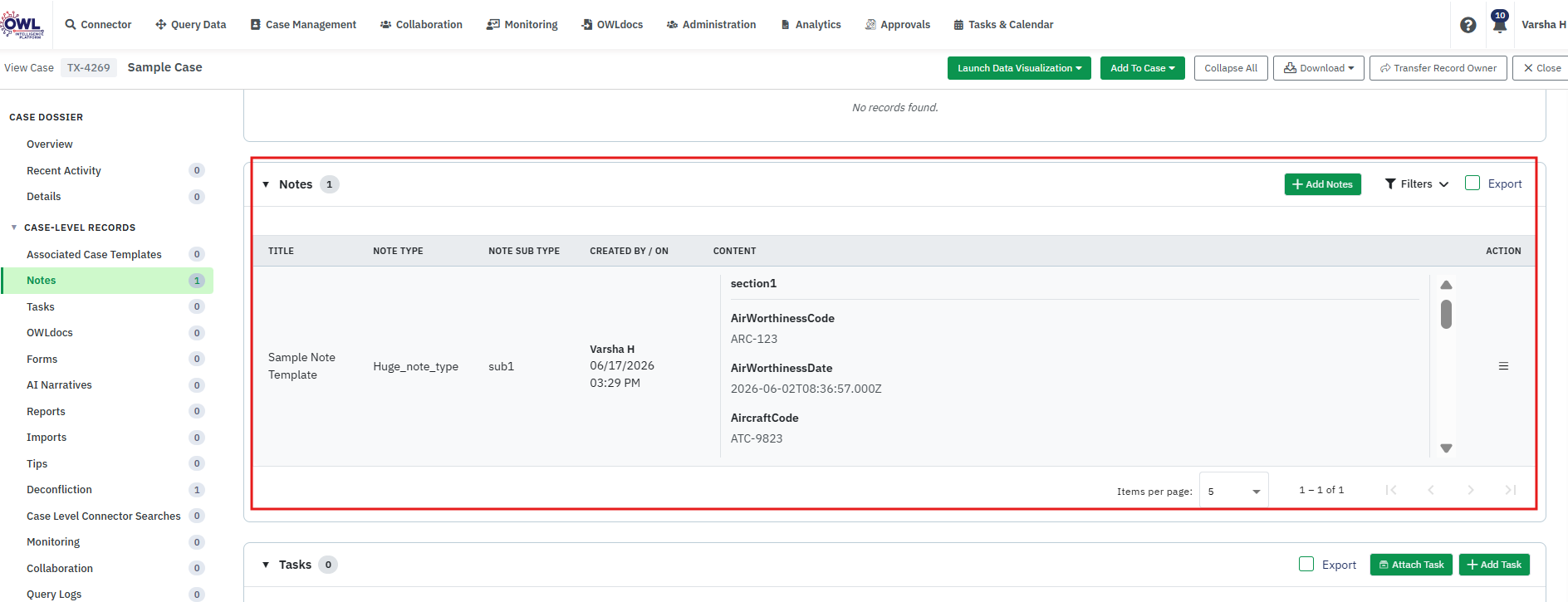Tick the Tasks Export checkbox
The width and height of the screenshot is (1568, 602).
tap(1306, 564)
